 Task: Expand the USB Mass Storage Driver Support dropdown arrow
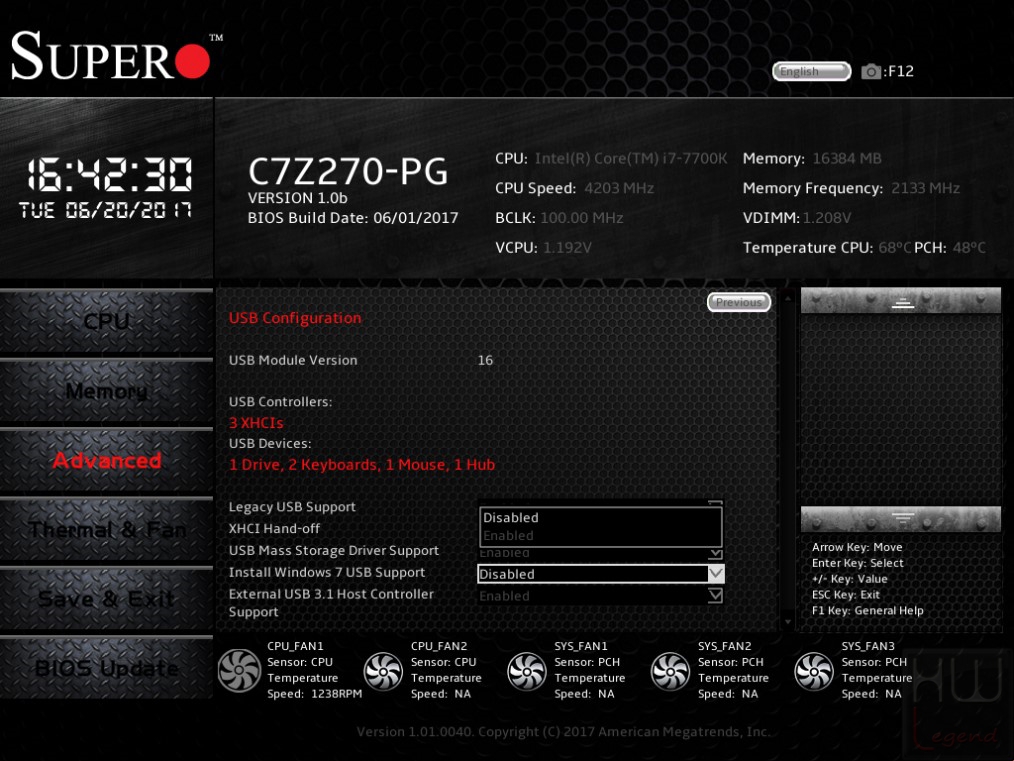(x=715, y=554)
